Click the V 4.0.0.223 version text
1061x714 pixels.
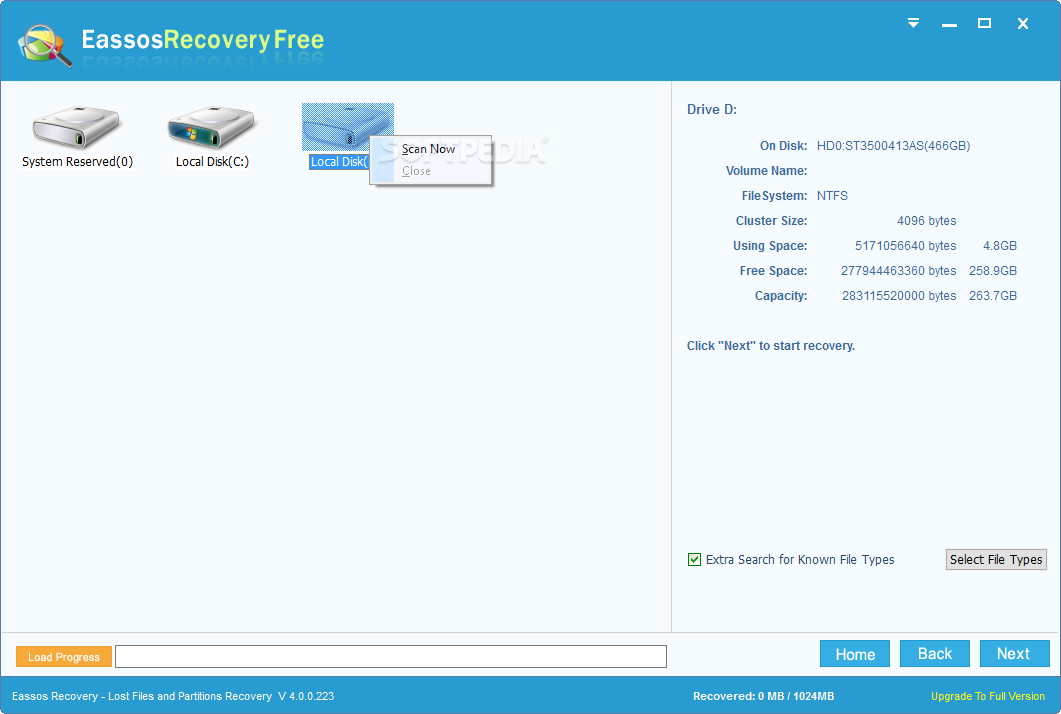coord(306,696)
